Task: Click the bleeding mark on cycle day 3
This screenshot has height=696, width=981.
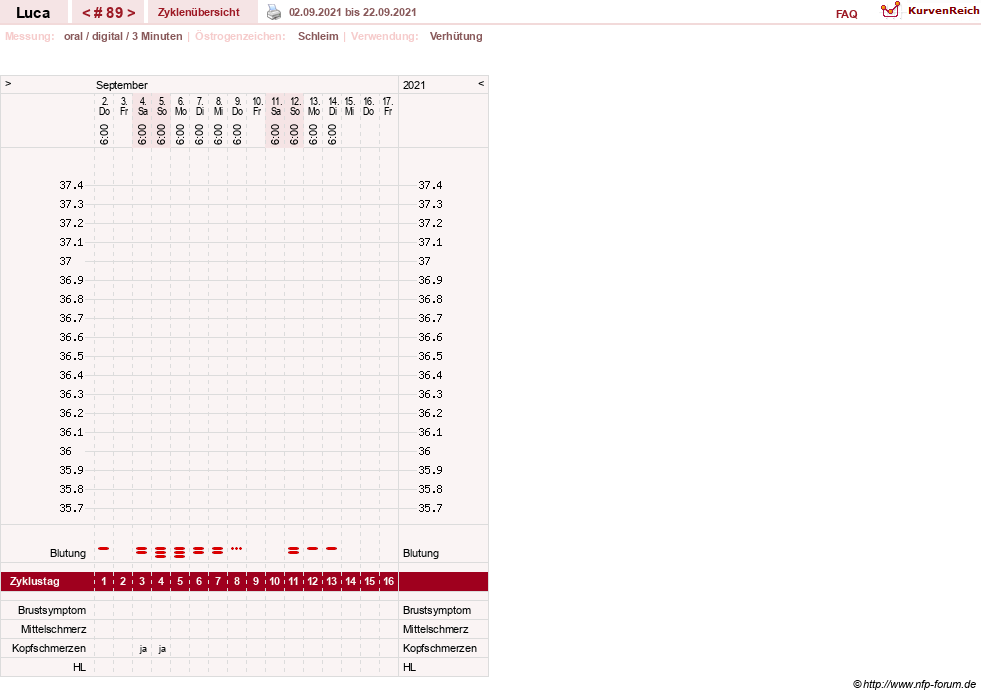Action: pos(142,551)
